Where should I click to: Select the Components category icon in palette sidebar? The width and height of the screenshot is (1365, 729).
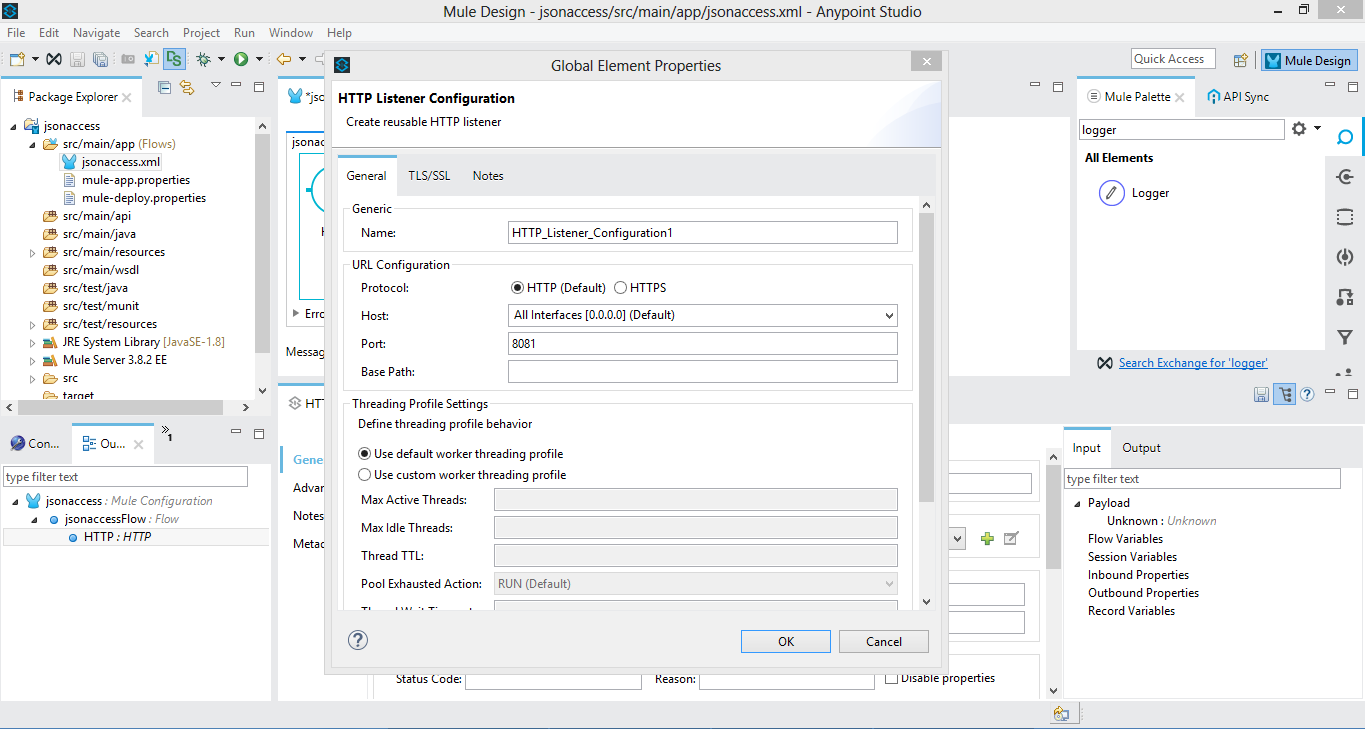tap(1345, 257)
